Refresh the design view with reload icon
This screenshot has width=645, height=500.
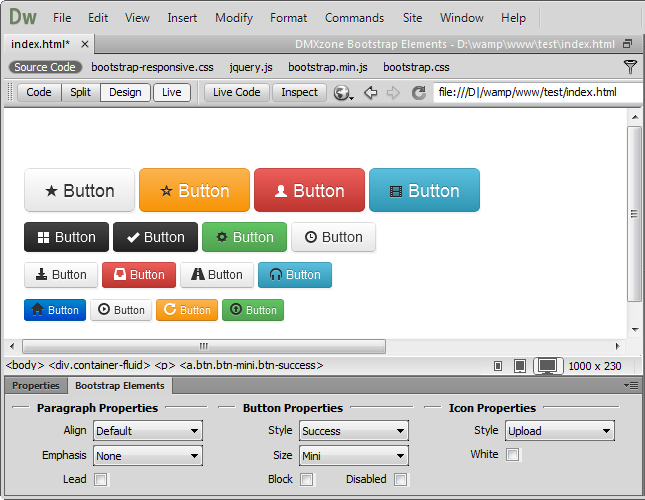click(418, 93)
